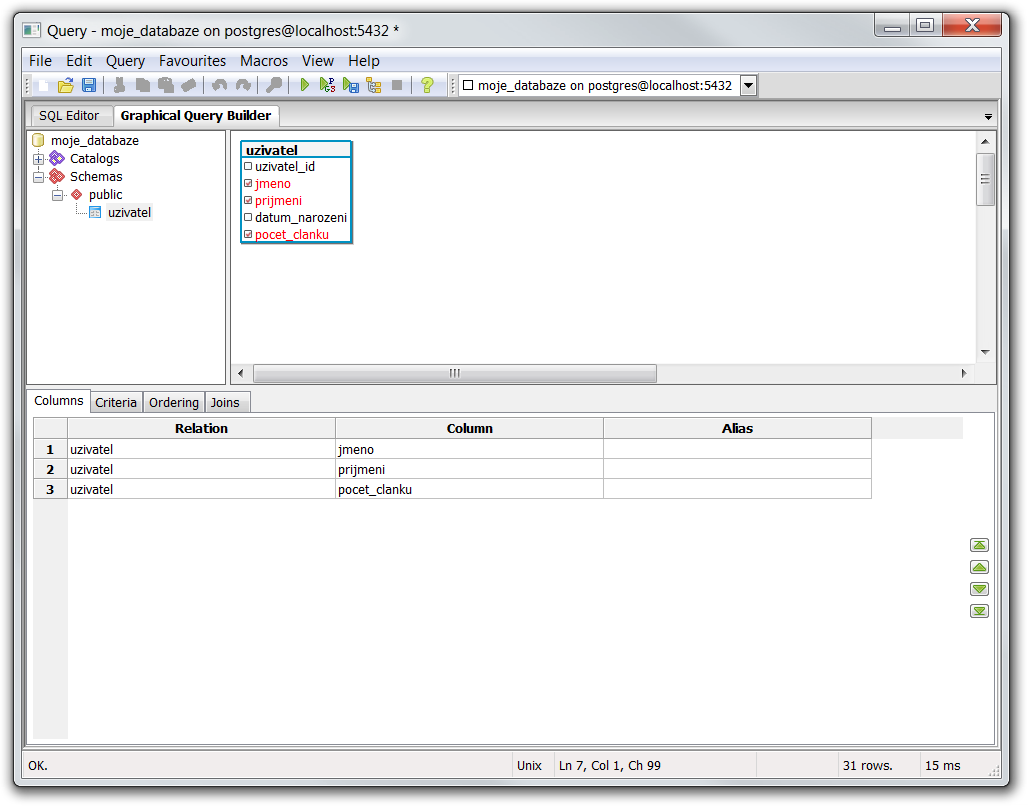This screenshot has width=1028, height=806.
Task: Click the Find magnifier toolbar icon
Action: point(273,86)
